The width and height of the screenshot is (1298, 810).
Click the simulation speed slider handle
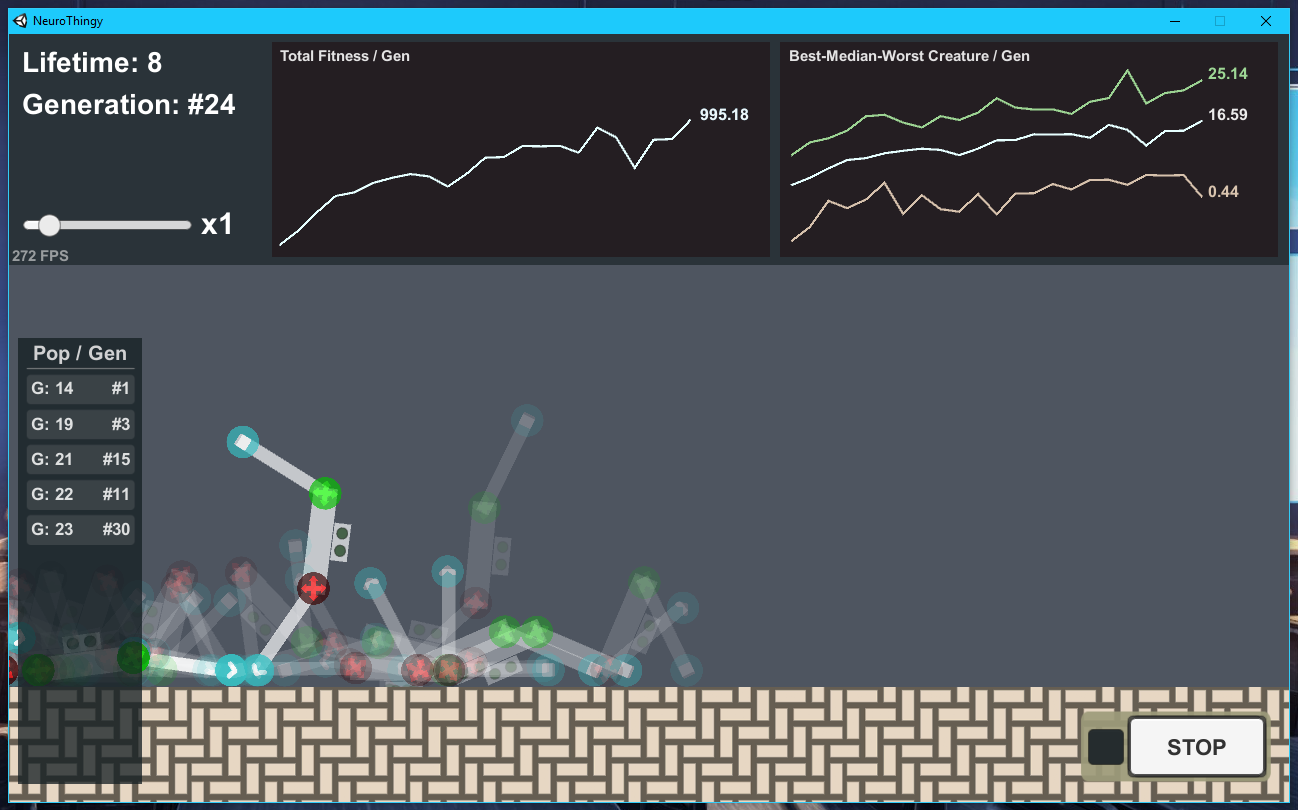tap(48, 224)
